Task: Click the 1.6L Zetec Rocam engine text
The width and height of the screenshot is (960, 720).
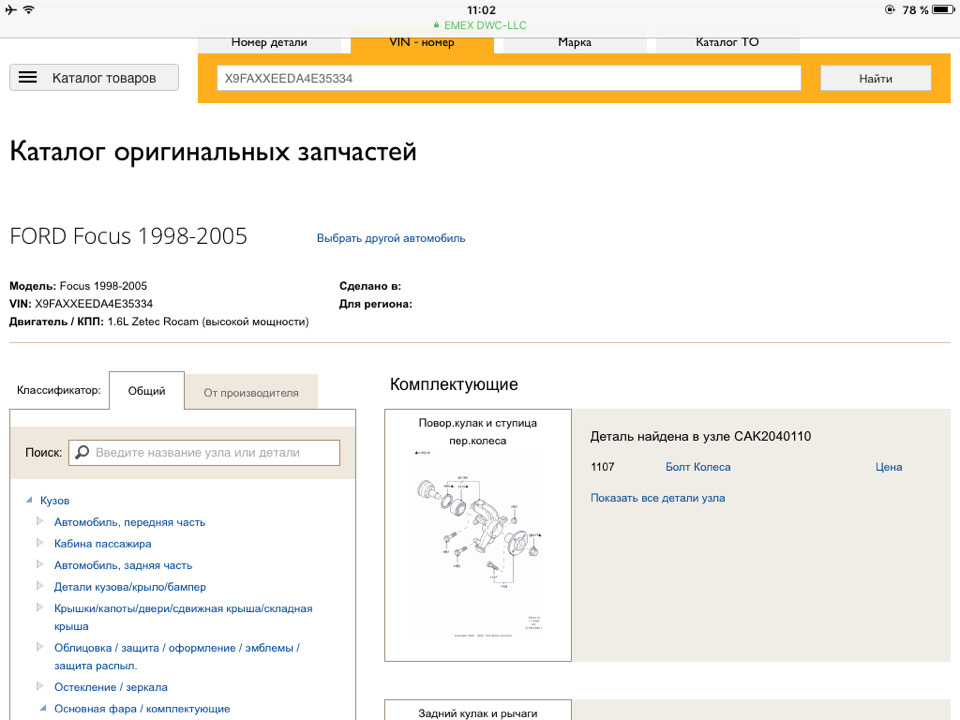Action: click(x=208, y=322)
